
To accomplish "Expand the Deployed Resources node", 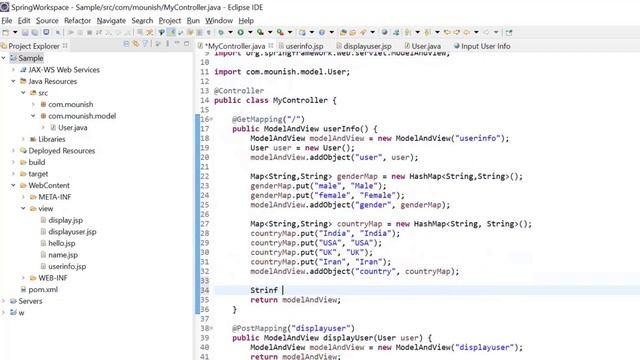I will (13, 151).
